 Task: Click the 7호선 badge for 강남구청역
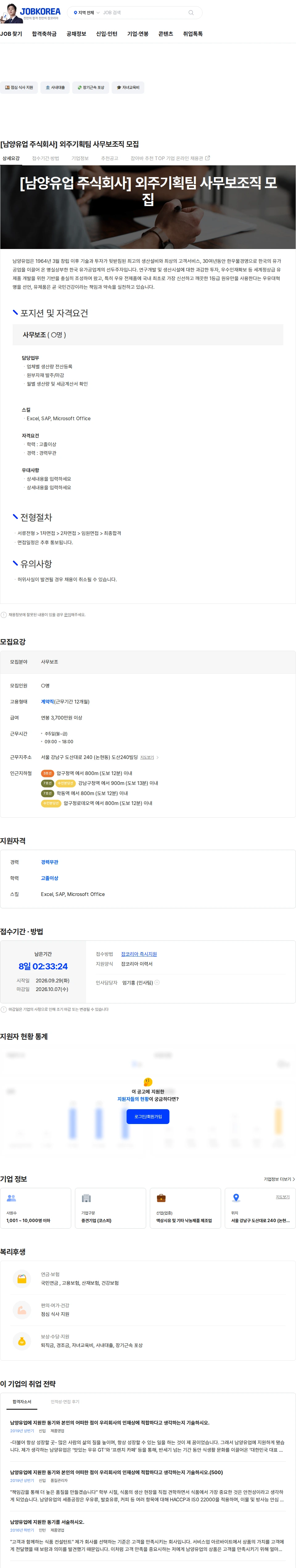47,783
